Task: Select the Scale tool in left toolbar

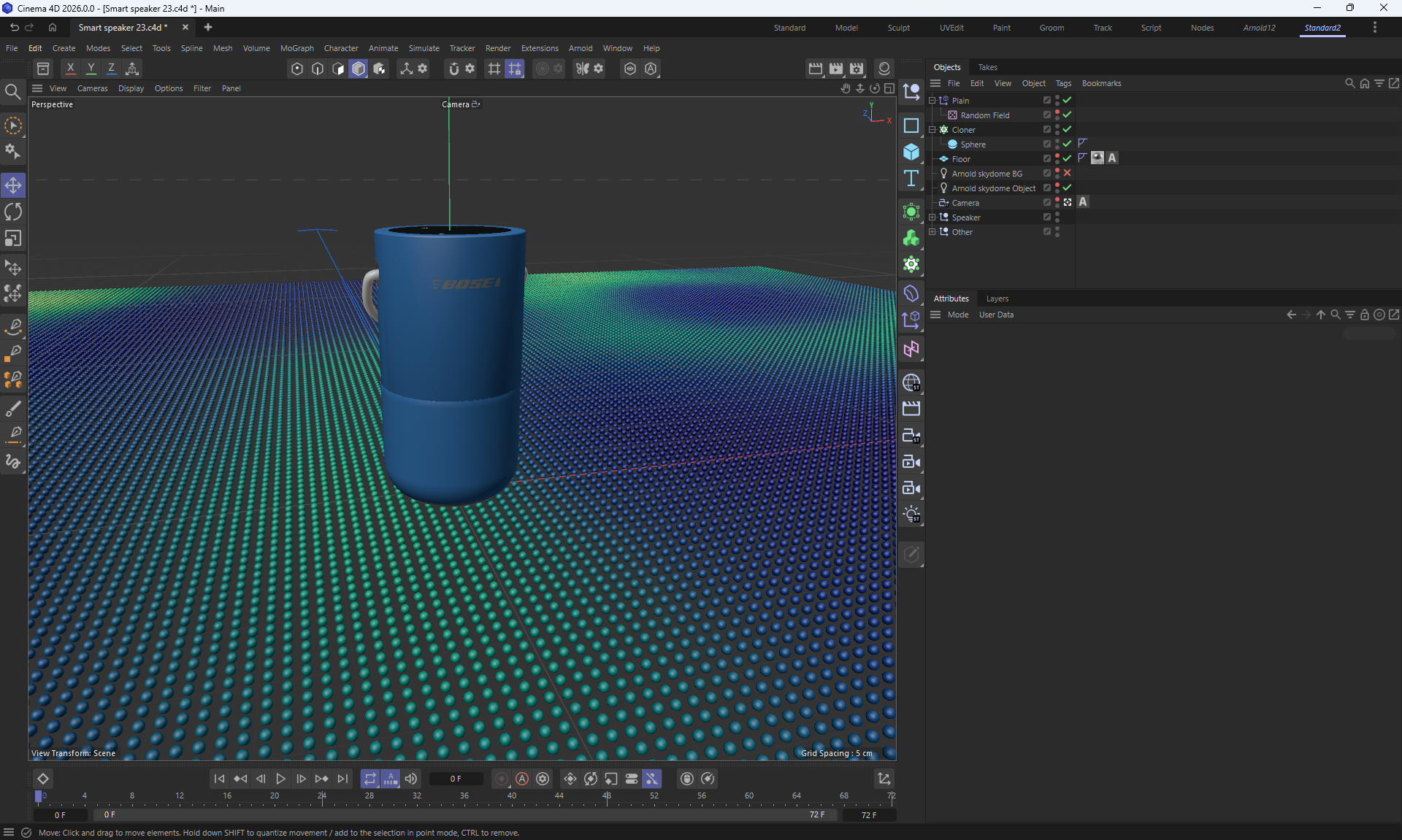Action: (13, 239)
